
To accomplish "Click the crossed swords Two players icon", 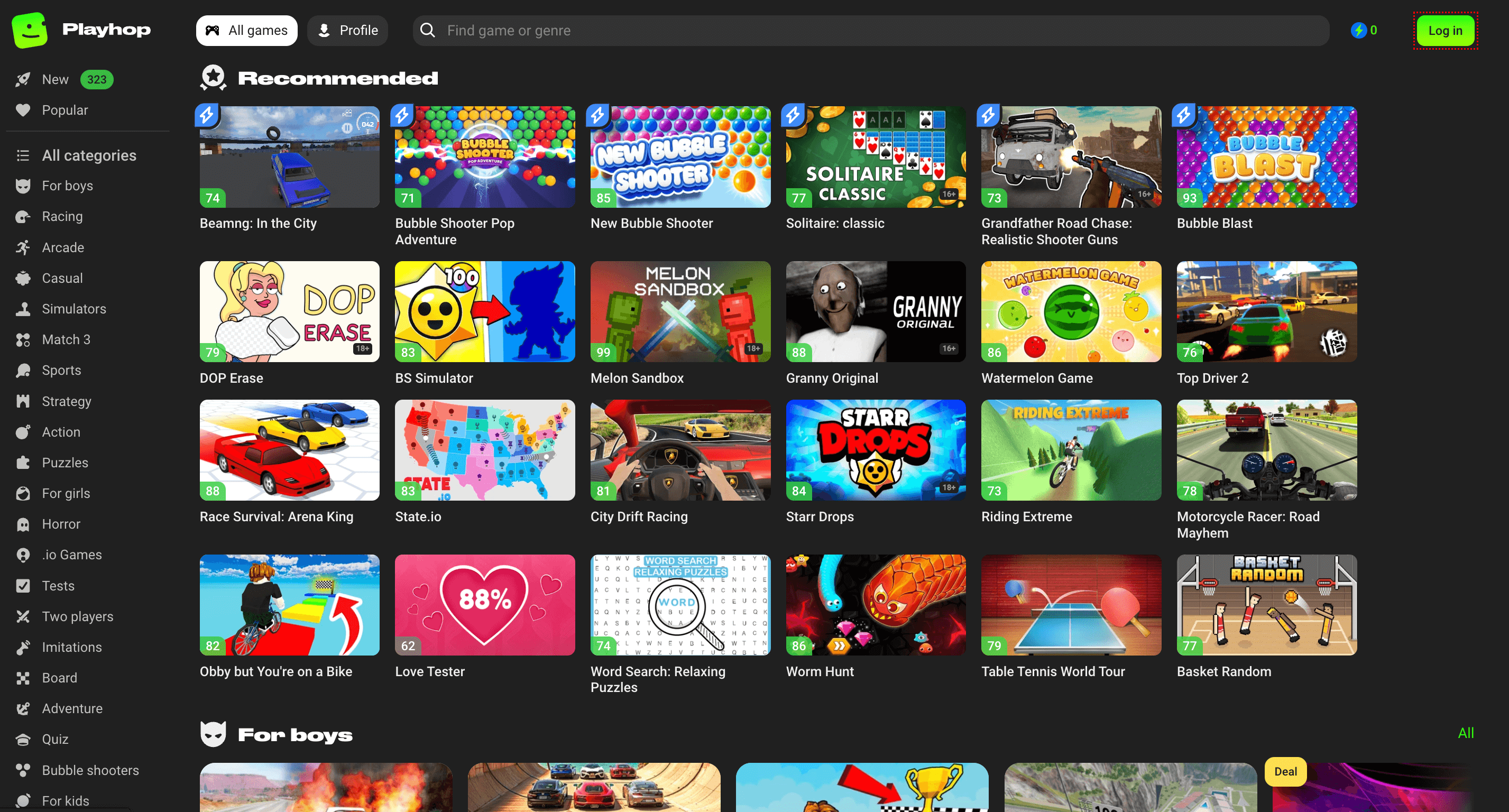I will (x=23, y=616).
